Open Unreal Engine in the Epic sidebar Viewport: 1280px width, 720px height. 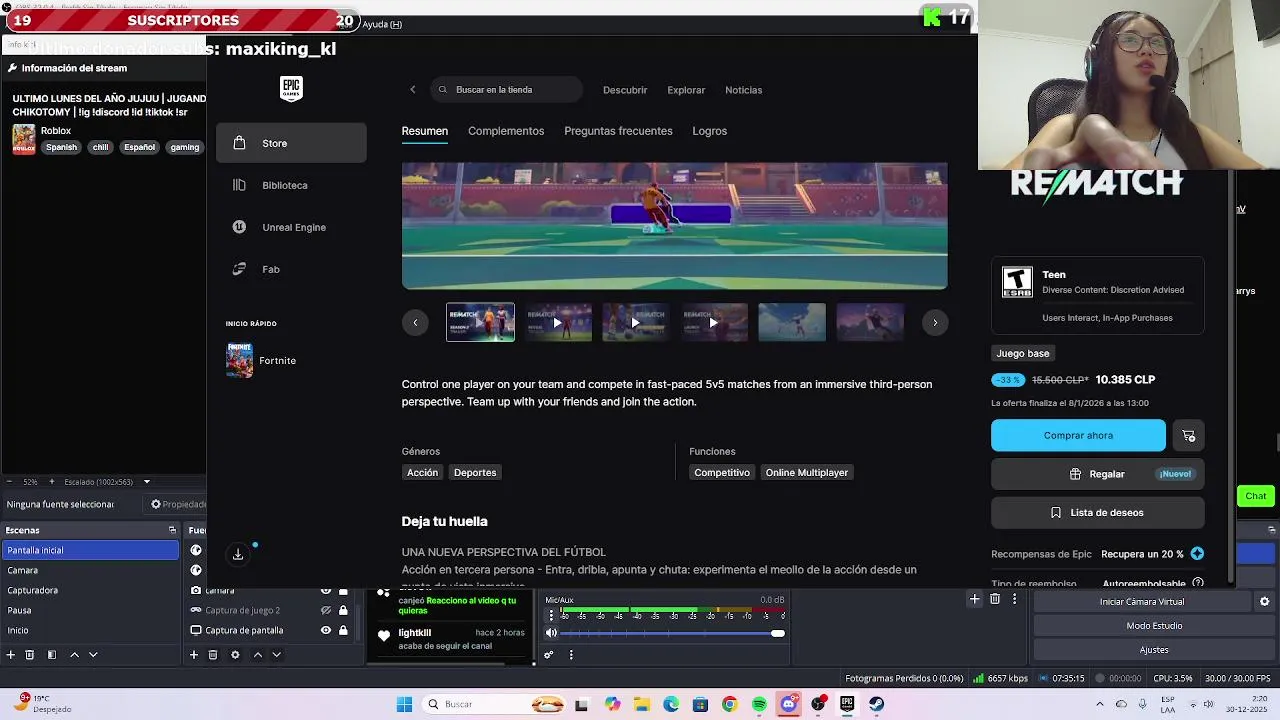(x=291, y=227)
